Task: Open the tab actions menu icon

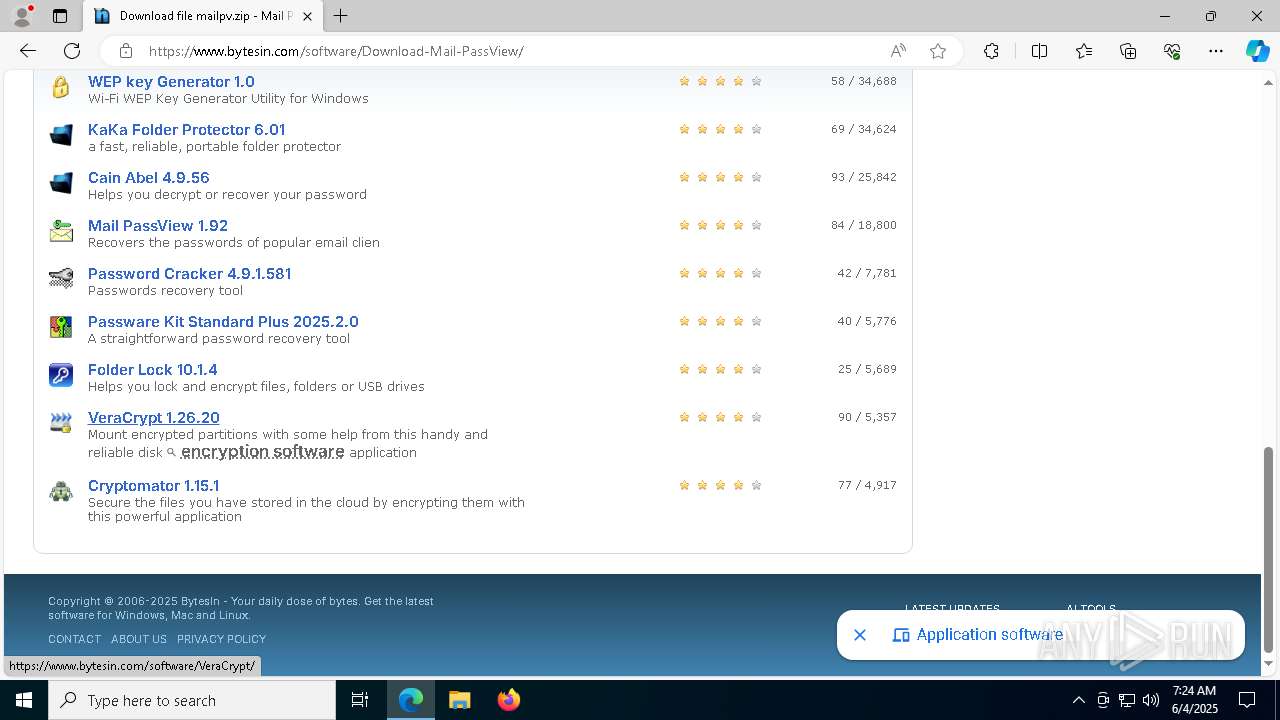Action: (60, 16)
